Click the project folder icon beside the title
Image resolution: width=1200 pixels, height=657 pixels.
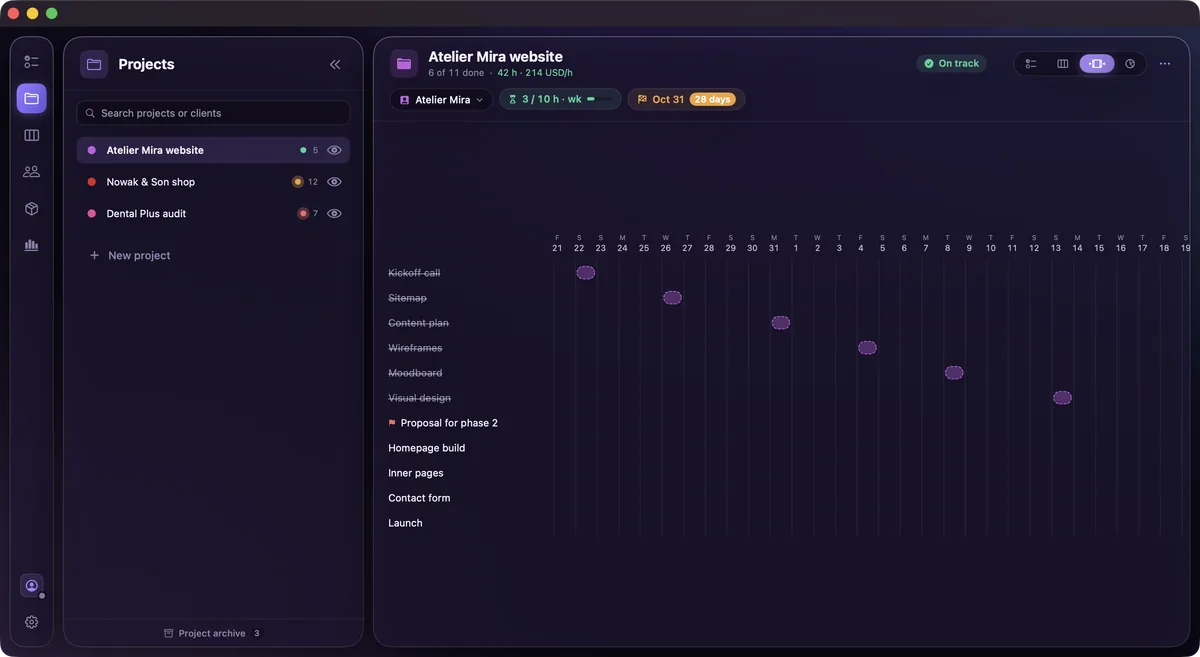404,64
